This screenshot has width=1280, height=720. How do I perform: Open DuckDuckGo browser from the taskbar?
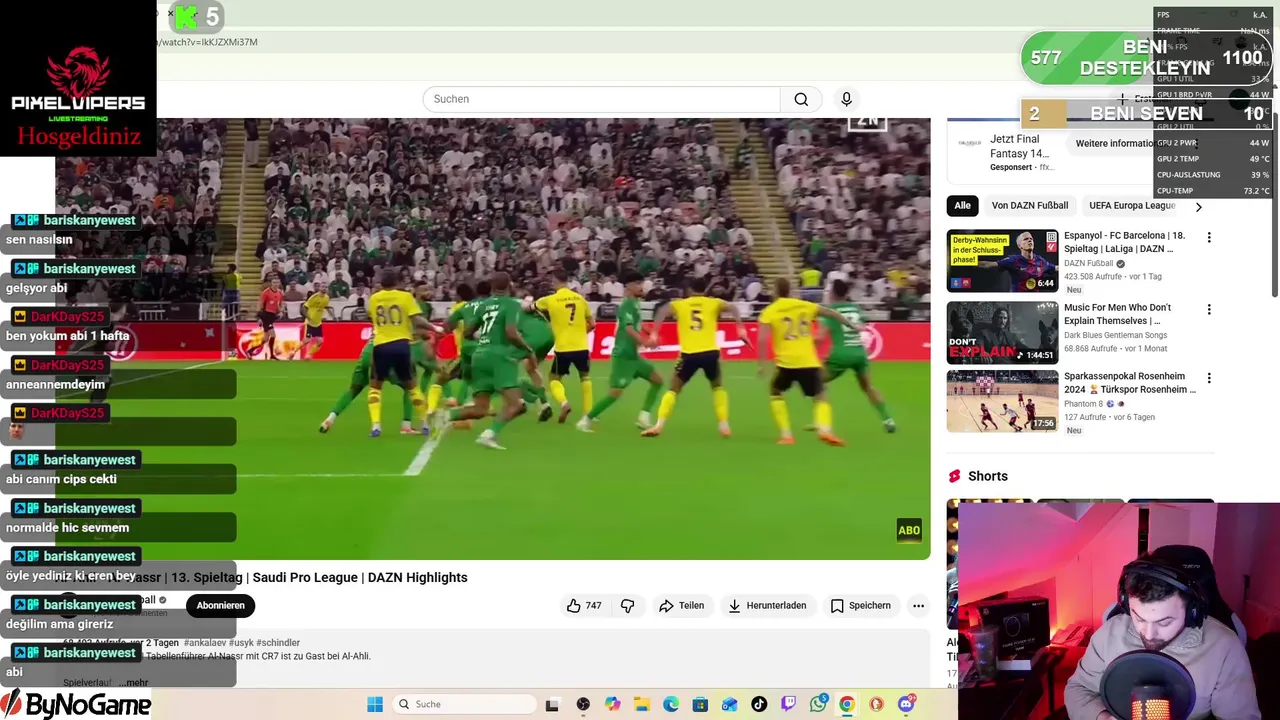(876, 704)
